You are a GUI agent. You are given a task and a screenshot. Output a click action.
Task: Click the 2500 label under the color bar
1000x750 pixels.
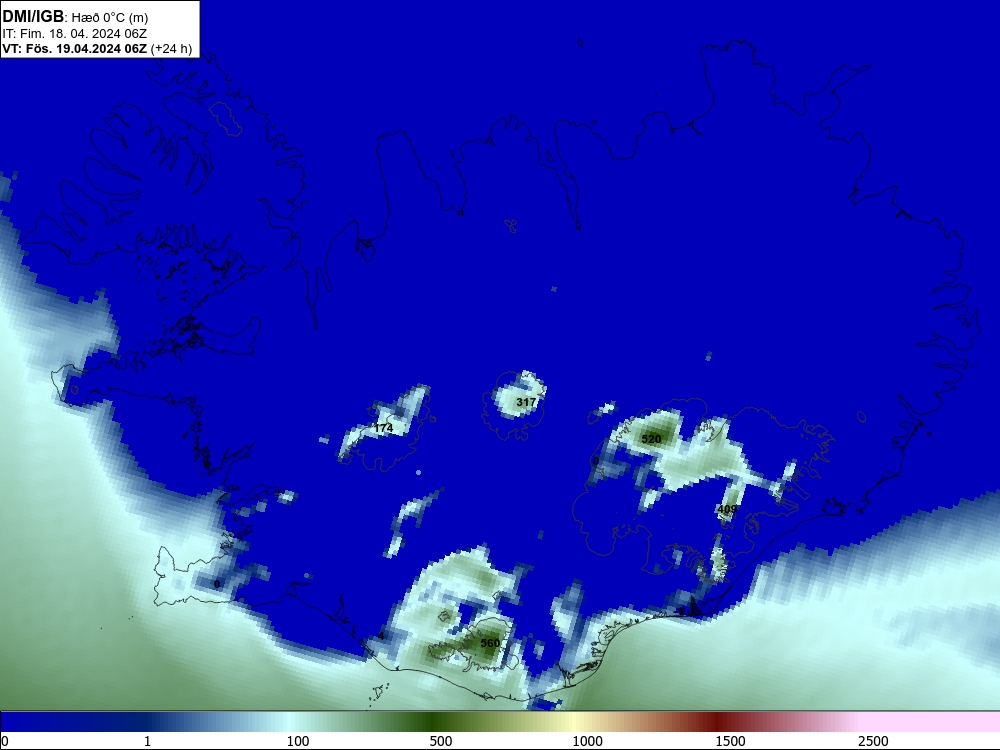(x=873, y=741)
